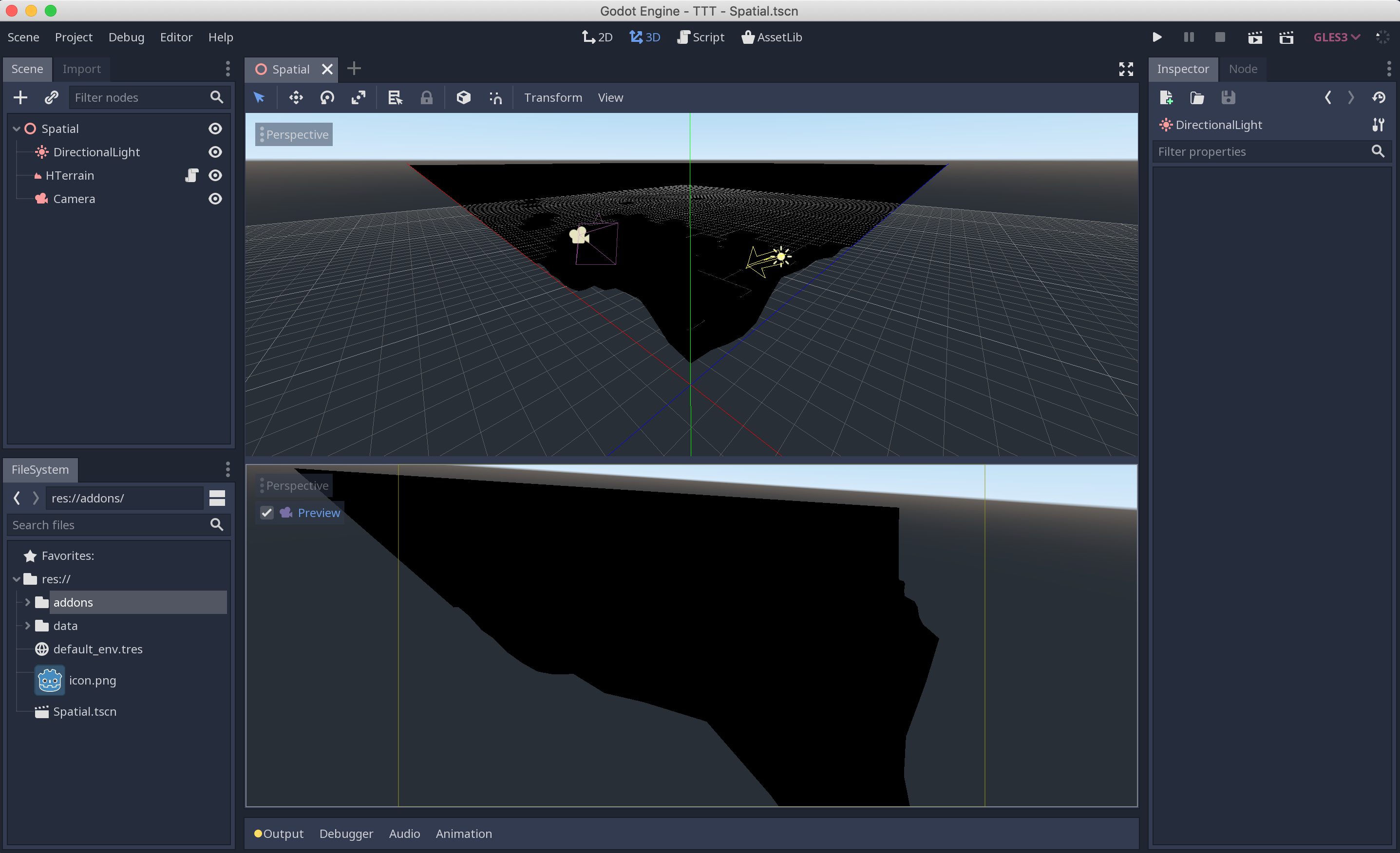Image resolution: width=1400 pixels, height=853 pixels.
Task: Switch to the Debugger bottom panel
Action: tap(346, 833)
